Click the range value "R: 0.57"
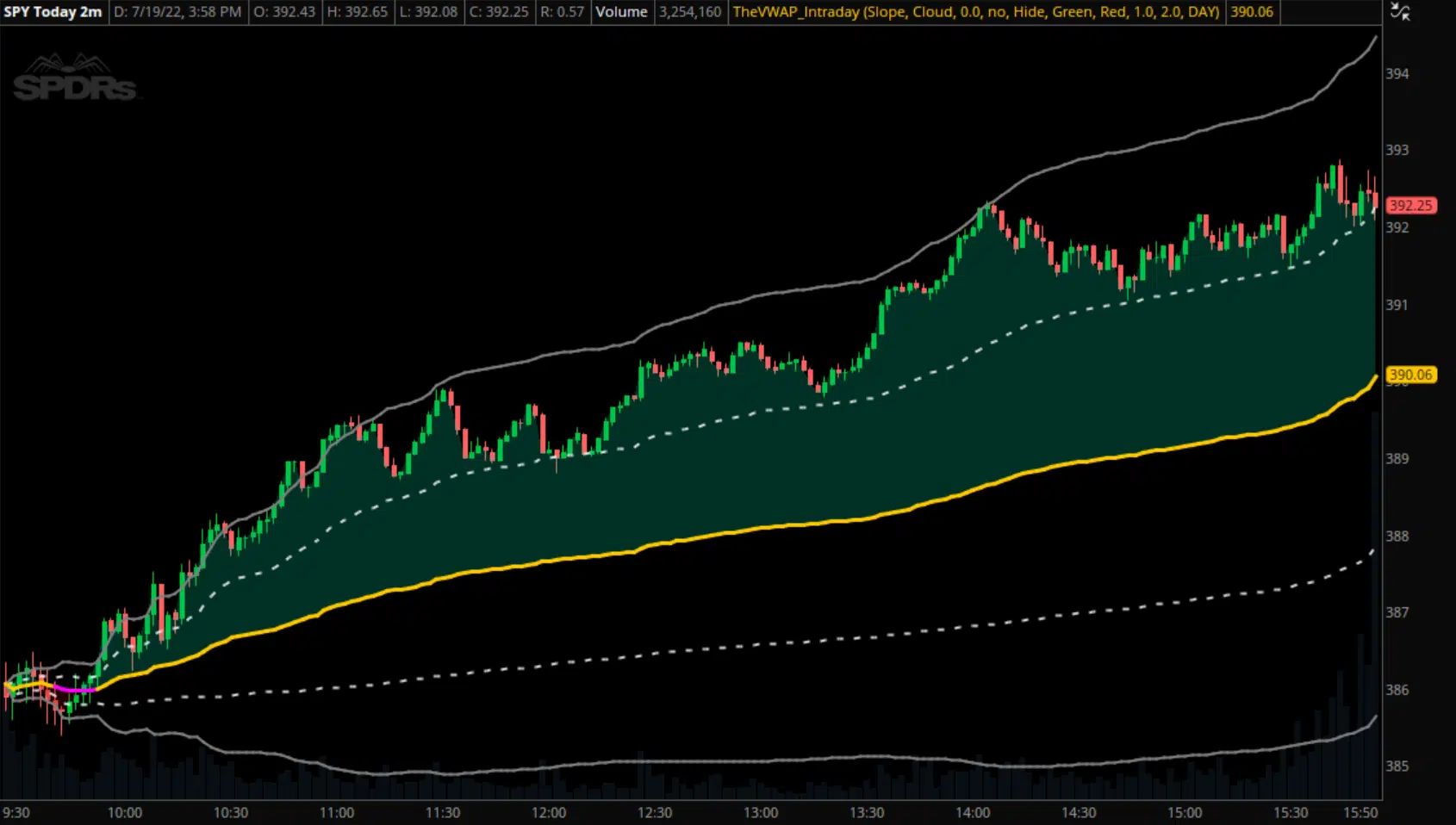The image size is (1456, 825). tap(562, 12)
